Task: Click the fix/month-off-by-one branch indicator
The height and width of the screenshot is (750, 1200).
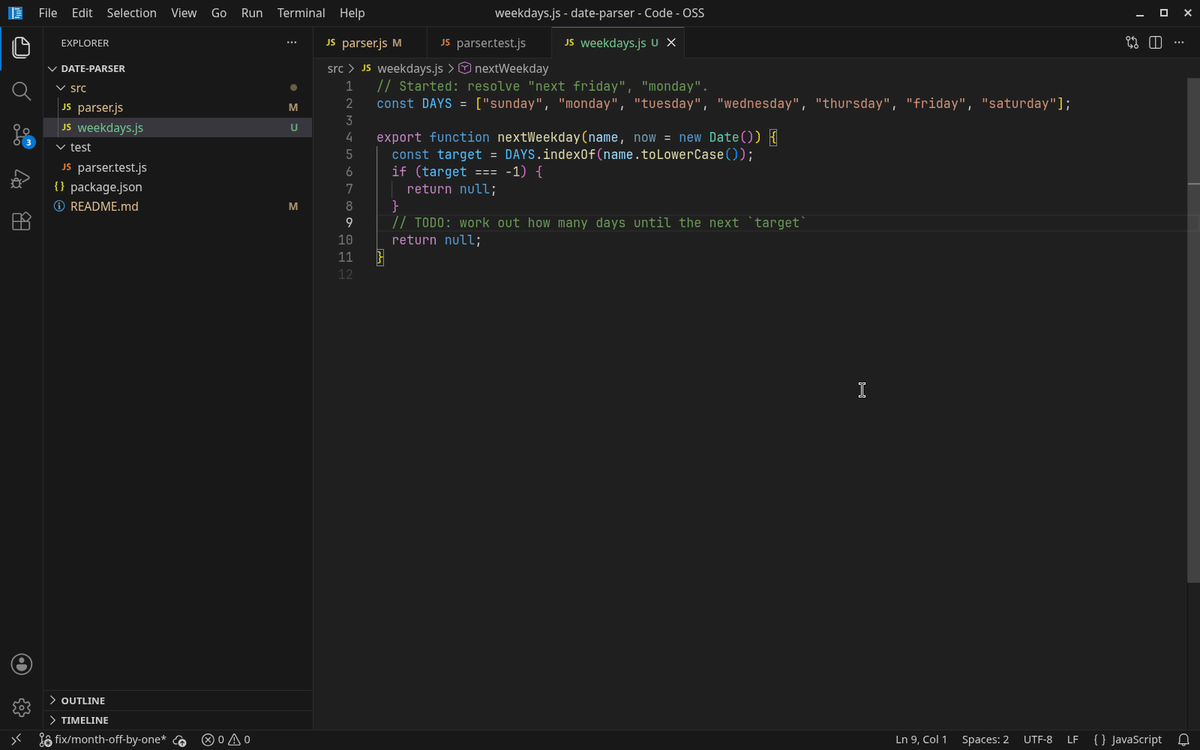Action: pyautogui.click(x=102, y=740)
